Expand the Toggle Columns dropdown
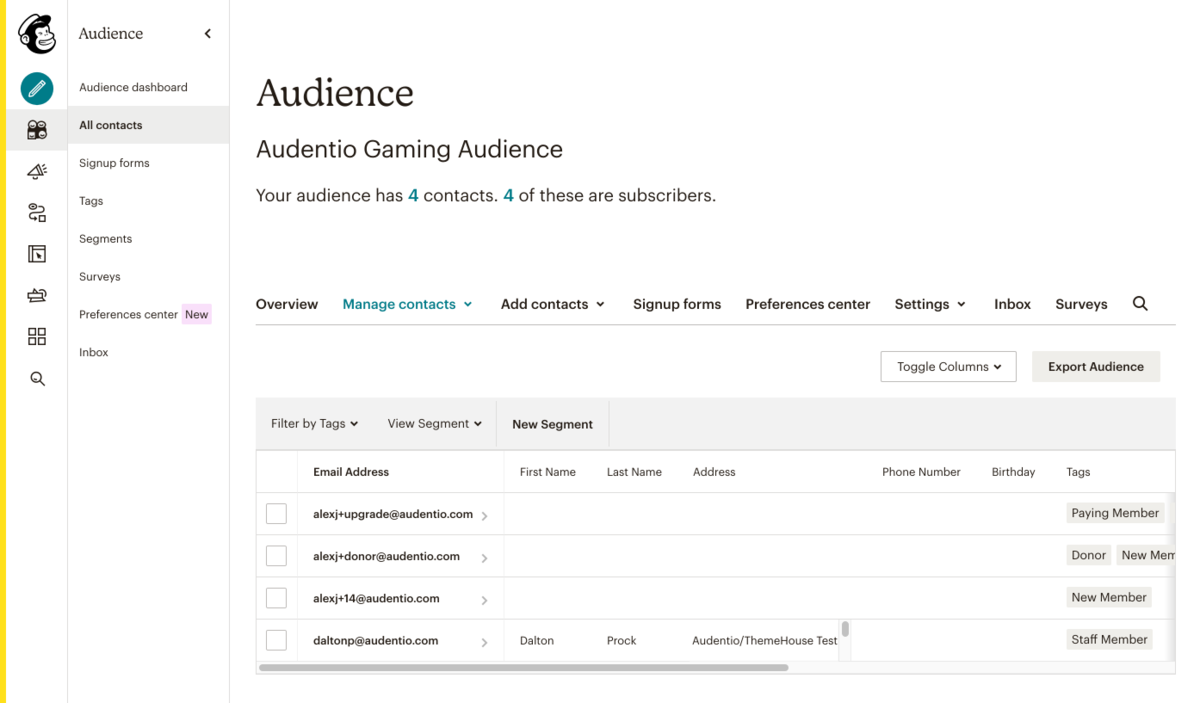 (x=948, y=367)
